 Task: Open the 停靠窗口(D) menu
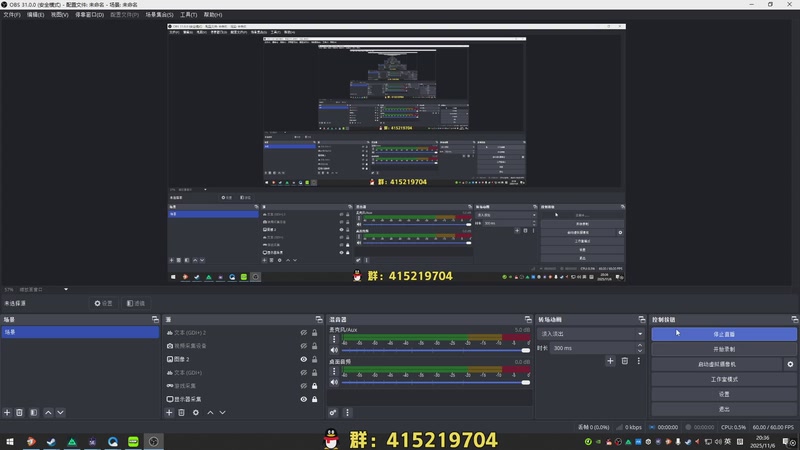(89, 15)
